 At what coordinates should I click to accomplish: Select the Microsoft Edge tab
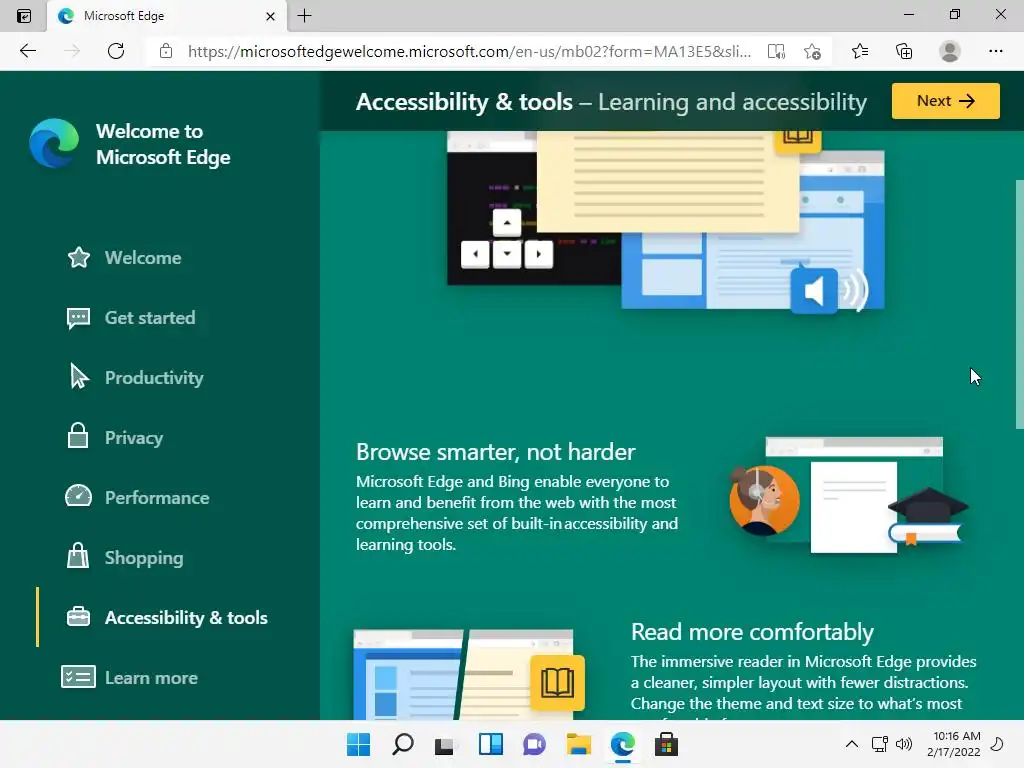(167, 16)
